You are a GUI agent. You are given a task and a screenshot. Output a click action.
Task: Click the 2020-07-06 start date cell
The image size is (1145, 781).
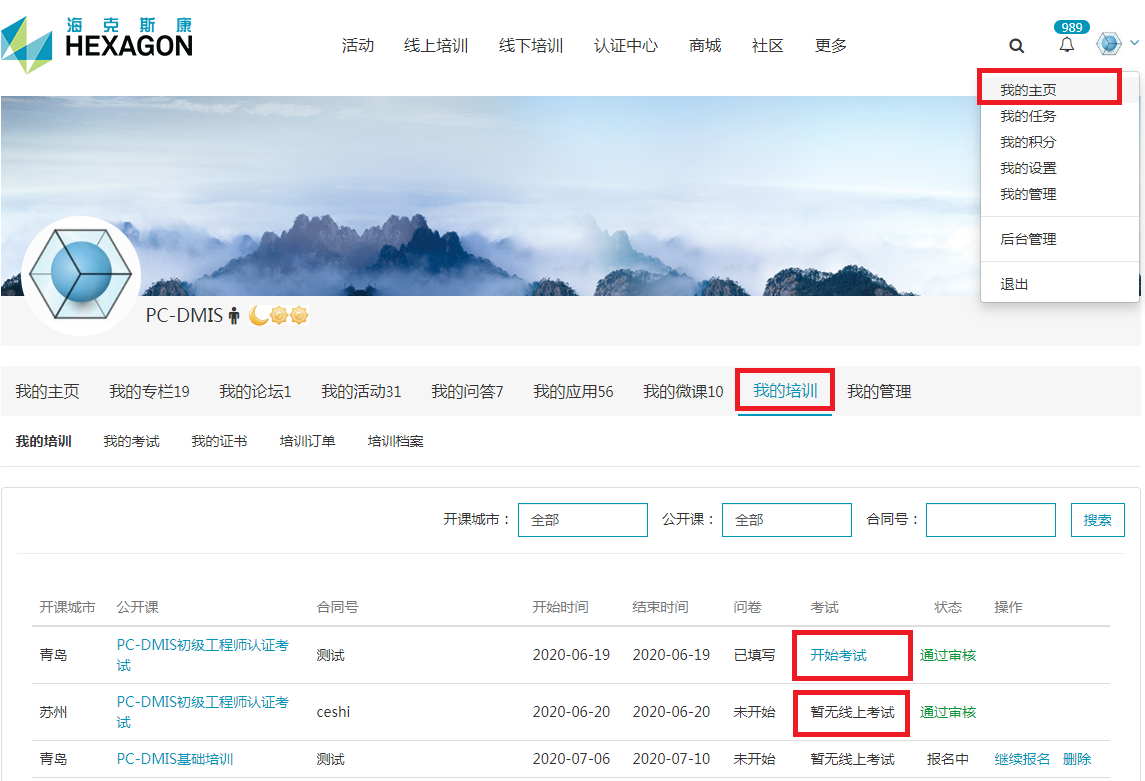point(571,759)
